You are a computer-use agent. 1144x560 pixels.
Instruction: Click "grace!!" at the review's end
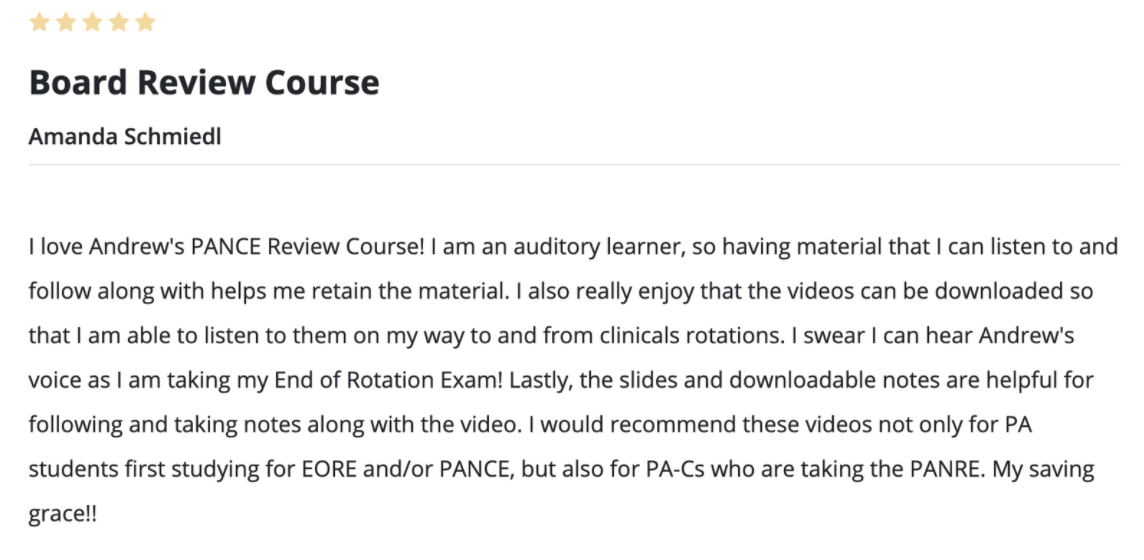(x=63, y=515)
